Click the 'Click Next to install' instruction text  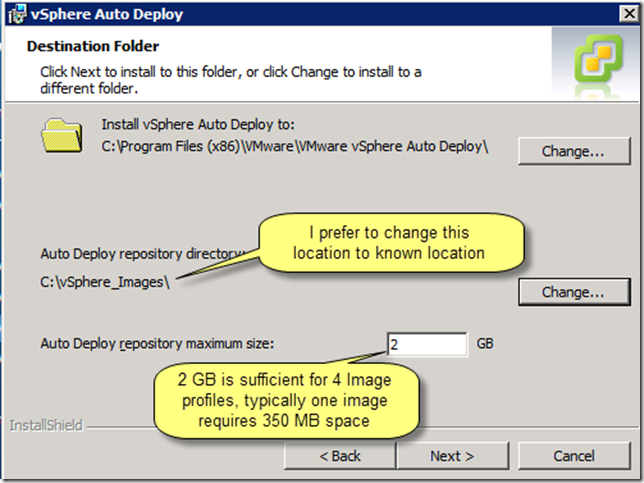click(230, 80)
